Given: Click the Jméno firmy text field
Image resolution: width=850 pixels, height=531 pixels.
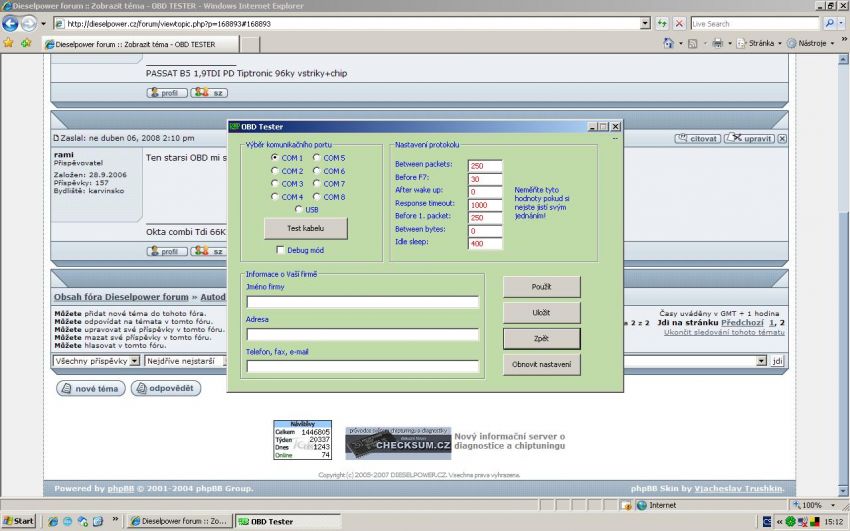Looking at the screenshot, I should [362, 301].
